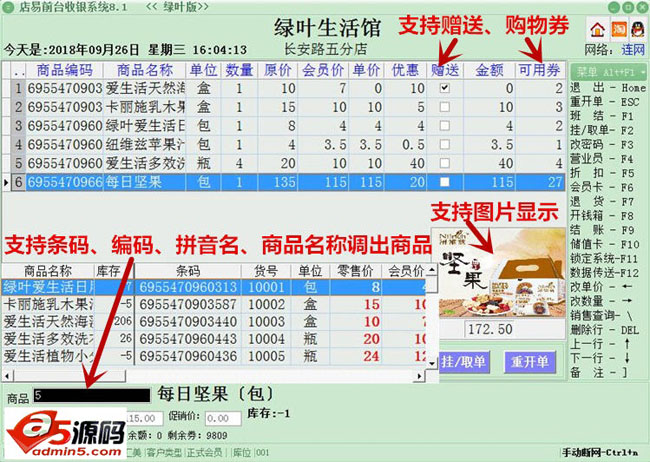Select menu entry 开钱箱 - F8
The width and height of the screenshot is (650, 462).
pyautogui.click(x=601, y=216)
